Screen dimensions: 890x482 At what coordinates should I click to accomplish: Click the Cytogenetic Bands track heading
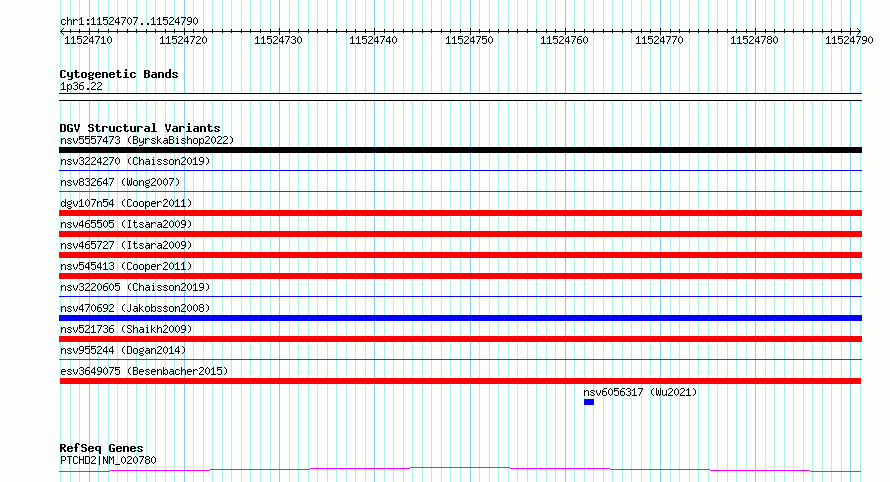point(119,74)
